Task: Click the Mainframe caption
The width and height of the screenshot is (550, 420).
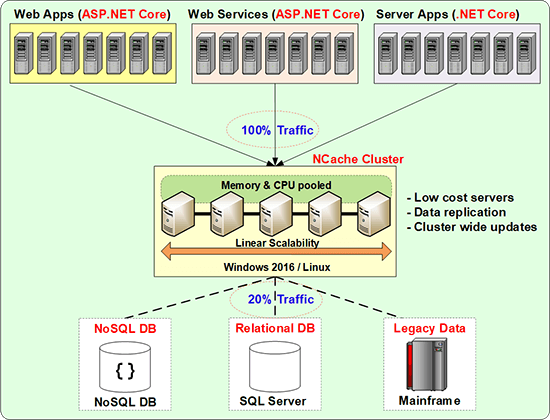Action: pos(429,400)
